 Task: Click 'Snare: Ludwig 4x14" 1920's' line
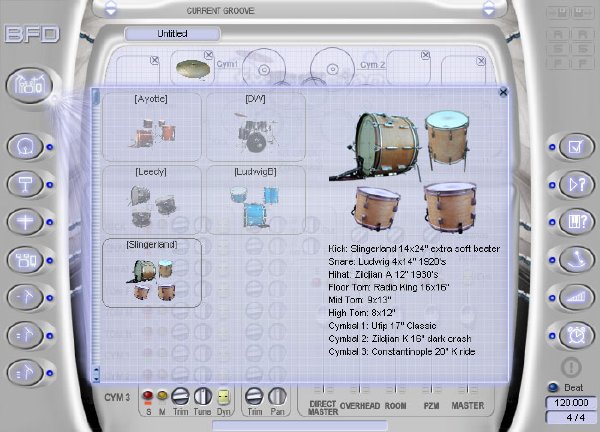387,262
